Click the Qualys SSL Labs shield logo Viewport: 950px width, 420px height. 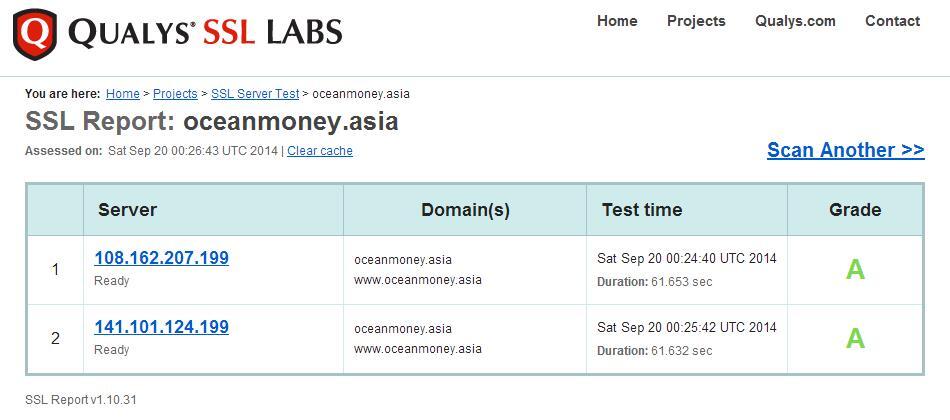[x=35, y=33]
